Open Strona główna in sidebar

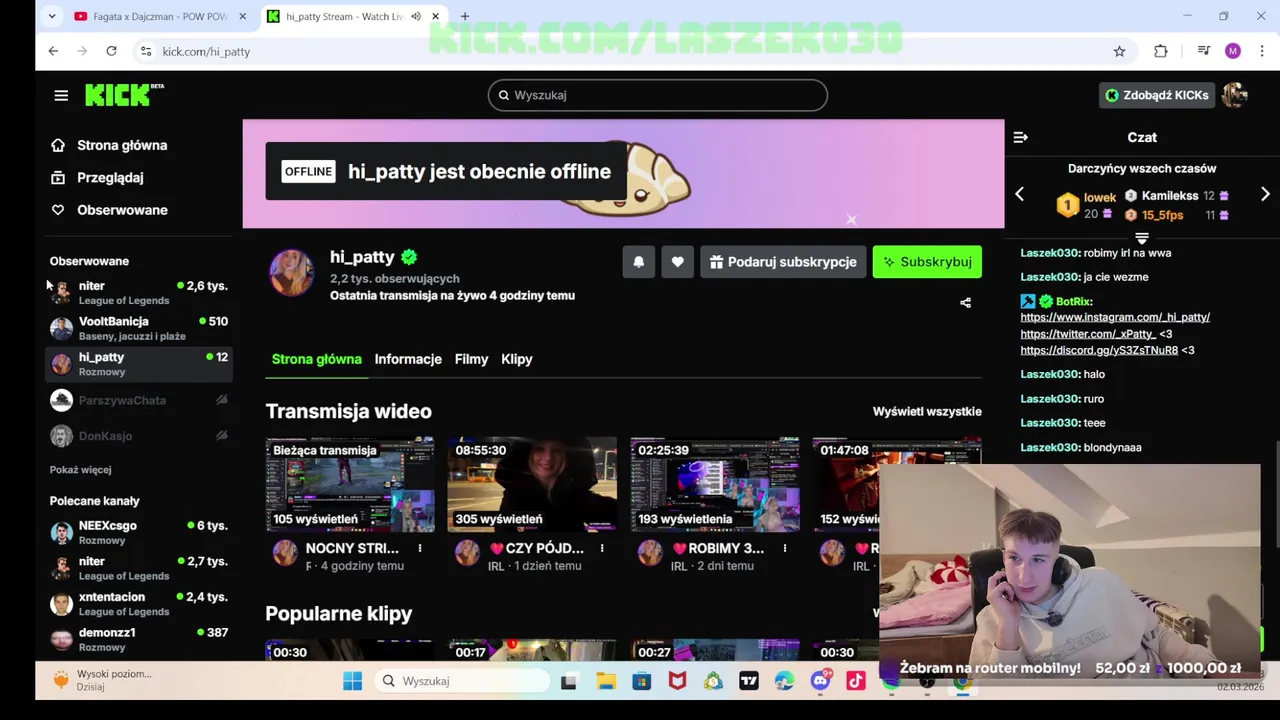point(122,145)
